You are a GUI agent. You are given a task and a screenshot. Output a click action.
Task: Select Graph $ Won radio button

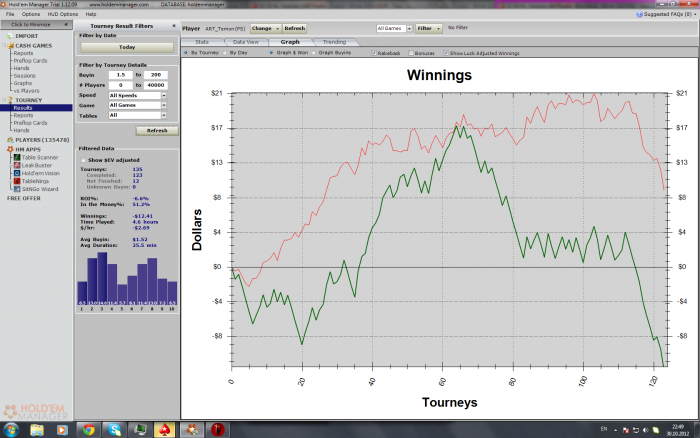tap(271, 53)
